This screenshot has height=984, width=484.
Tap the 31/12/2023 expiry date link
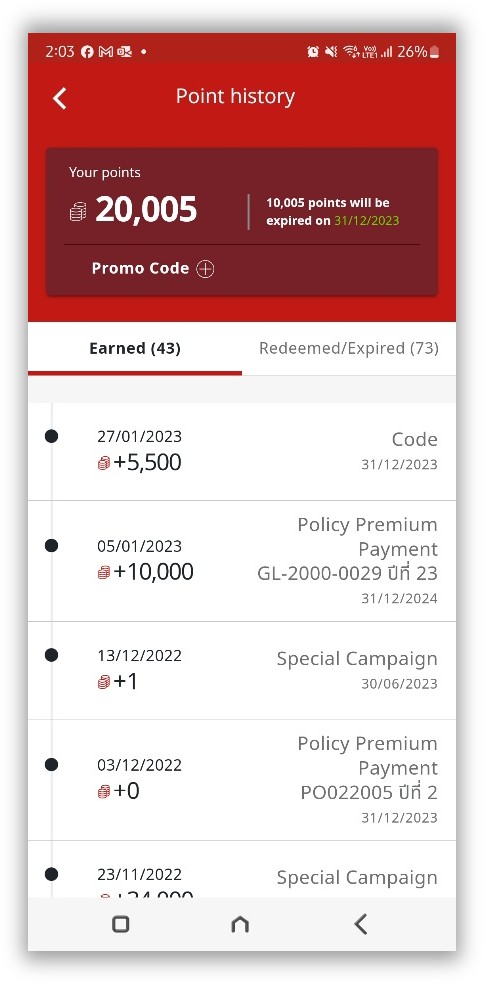coord(367,221)
